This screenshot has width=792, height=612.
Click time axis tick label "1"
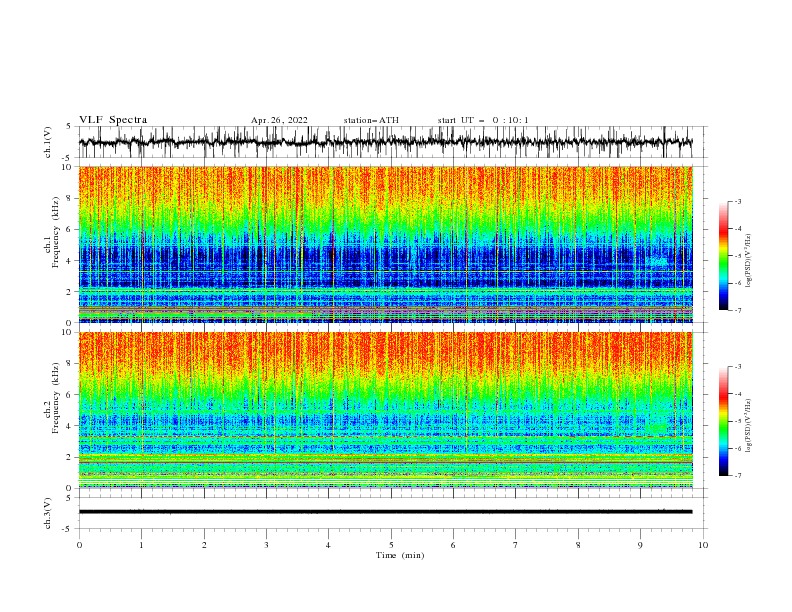tap(141, 545)
